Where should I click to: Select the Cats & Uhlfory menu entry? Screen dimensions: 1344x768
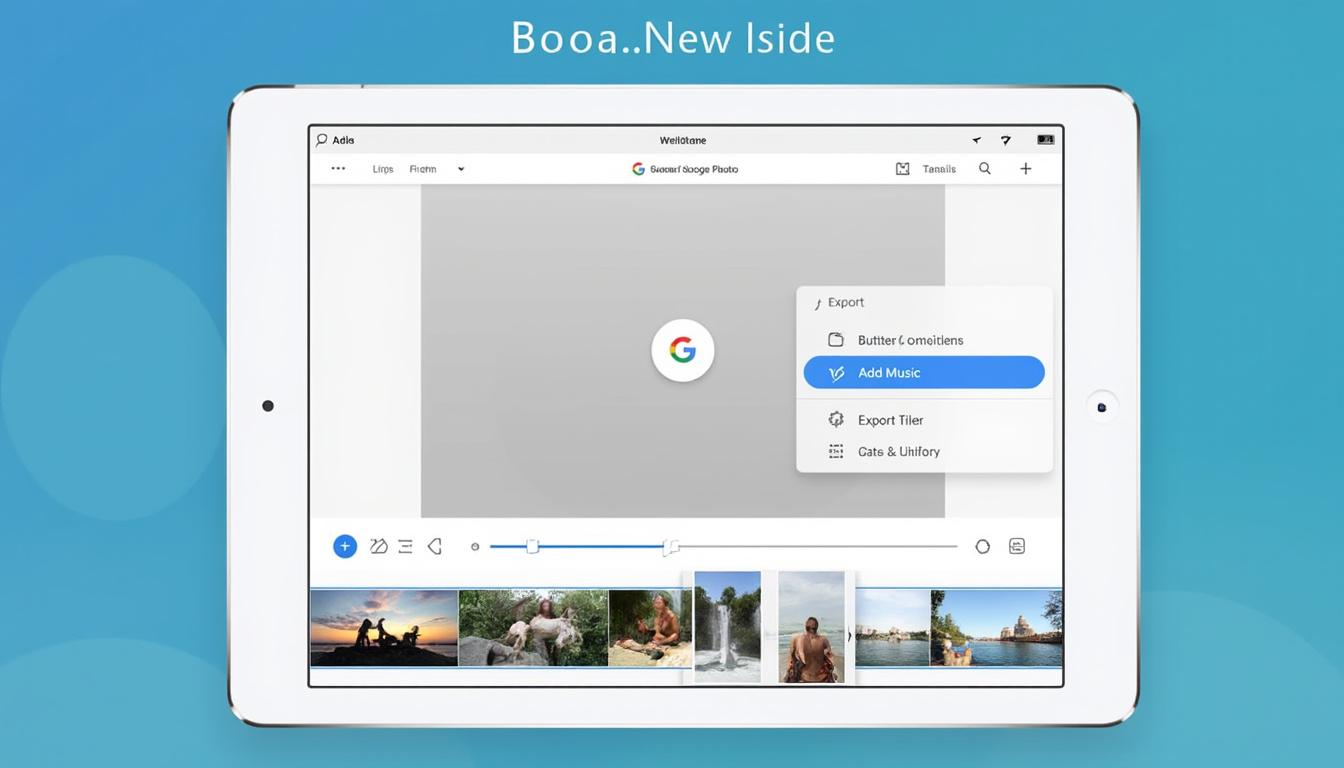coord(899,451)
